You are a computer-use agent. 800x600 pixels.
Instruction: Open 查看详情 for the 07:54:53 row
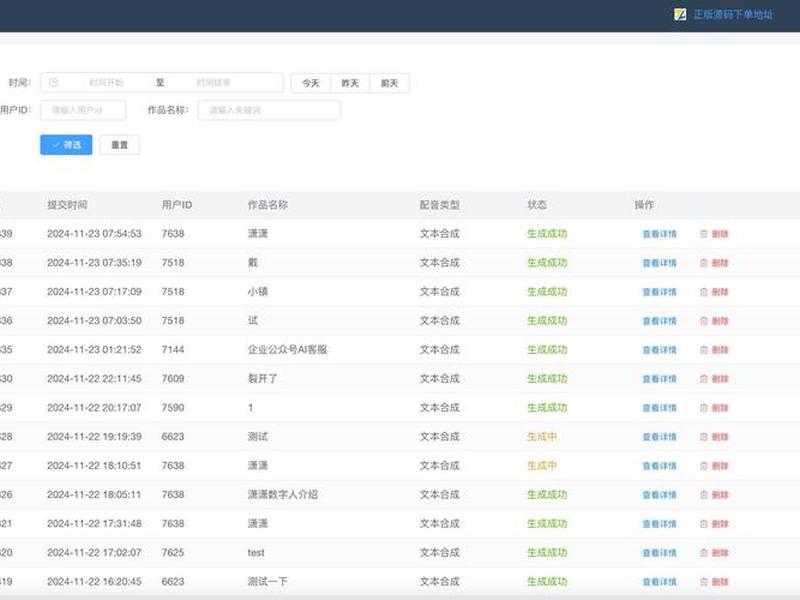[x=659, y=234]
